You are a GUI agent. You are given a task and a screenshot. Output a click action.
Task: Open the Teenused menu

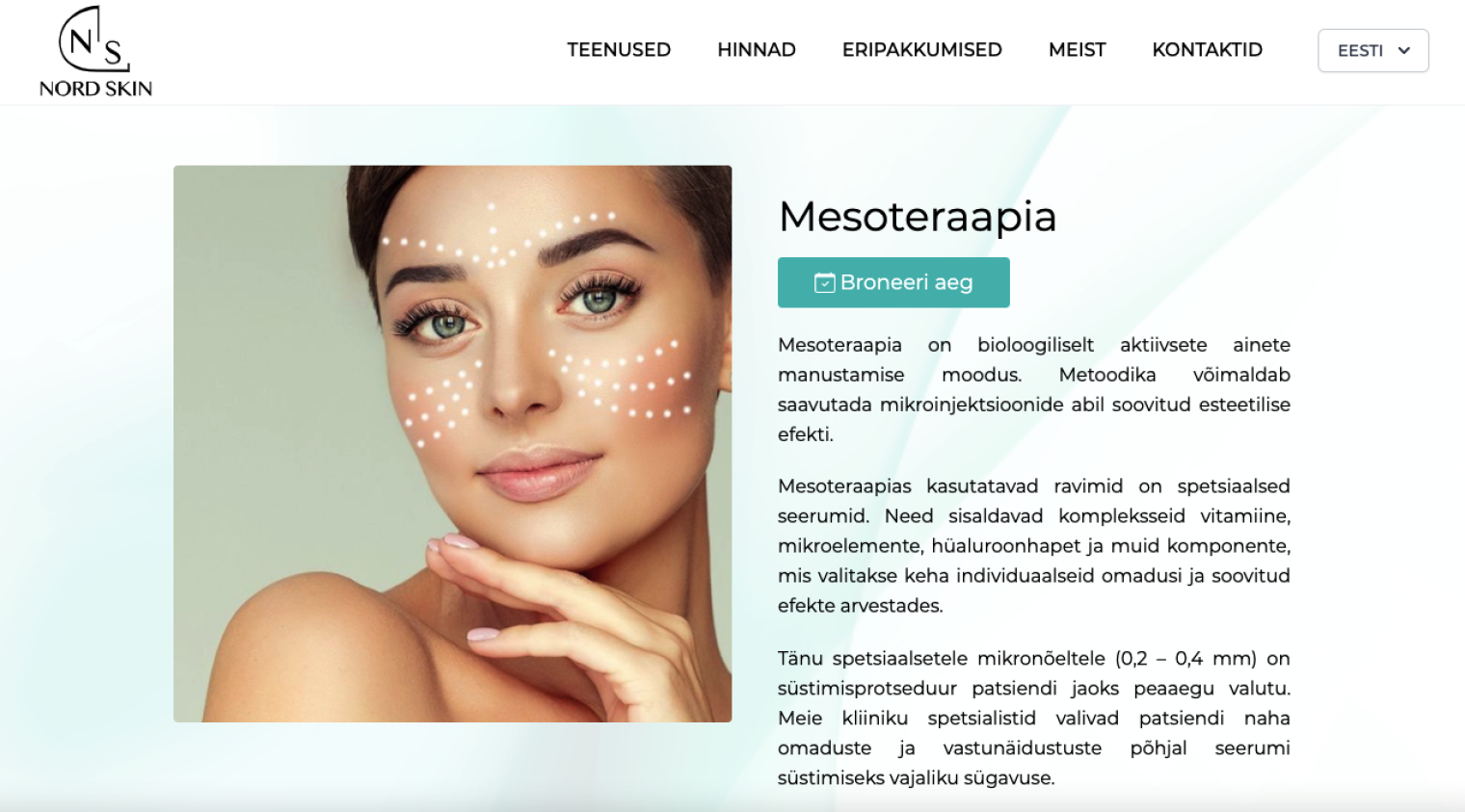click(x=619, y=50)
